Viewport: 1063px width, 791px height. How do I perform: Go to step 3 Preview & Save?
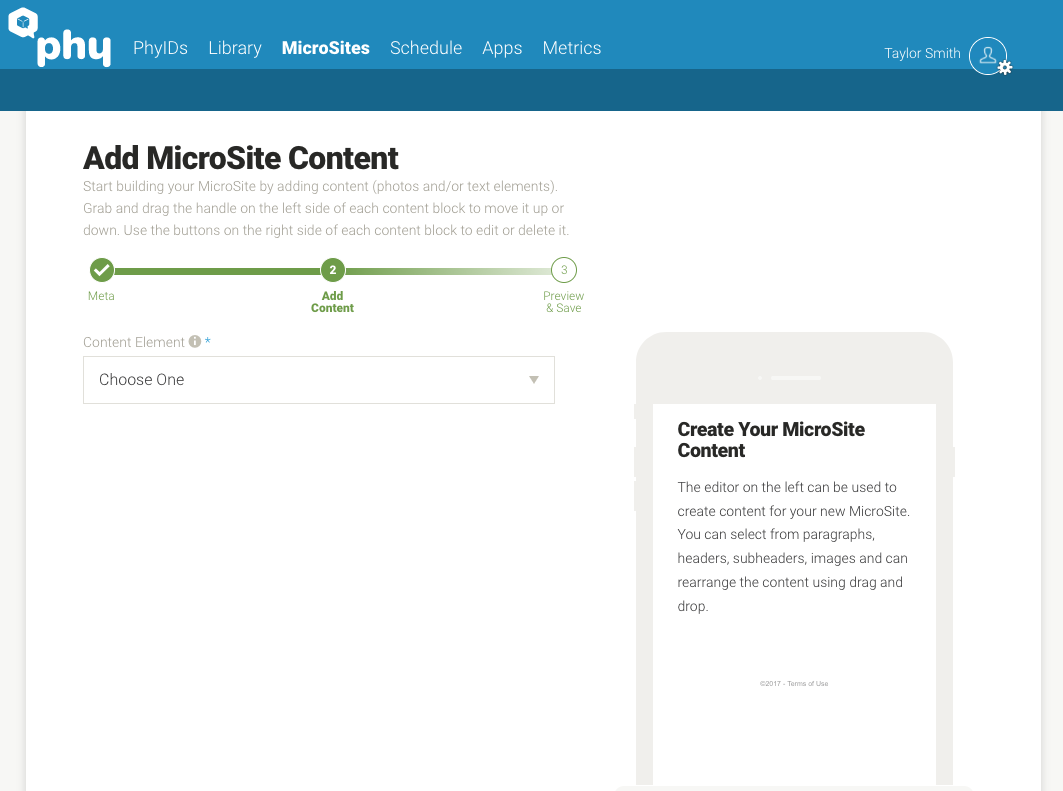pos(564,270)
